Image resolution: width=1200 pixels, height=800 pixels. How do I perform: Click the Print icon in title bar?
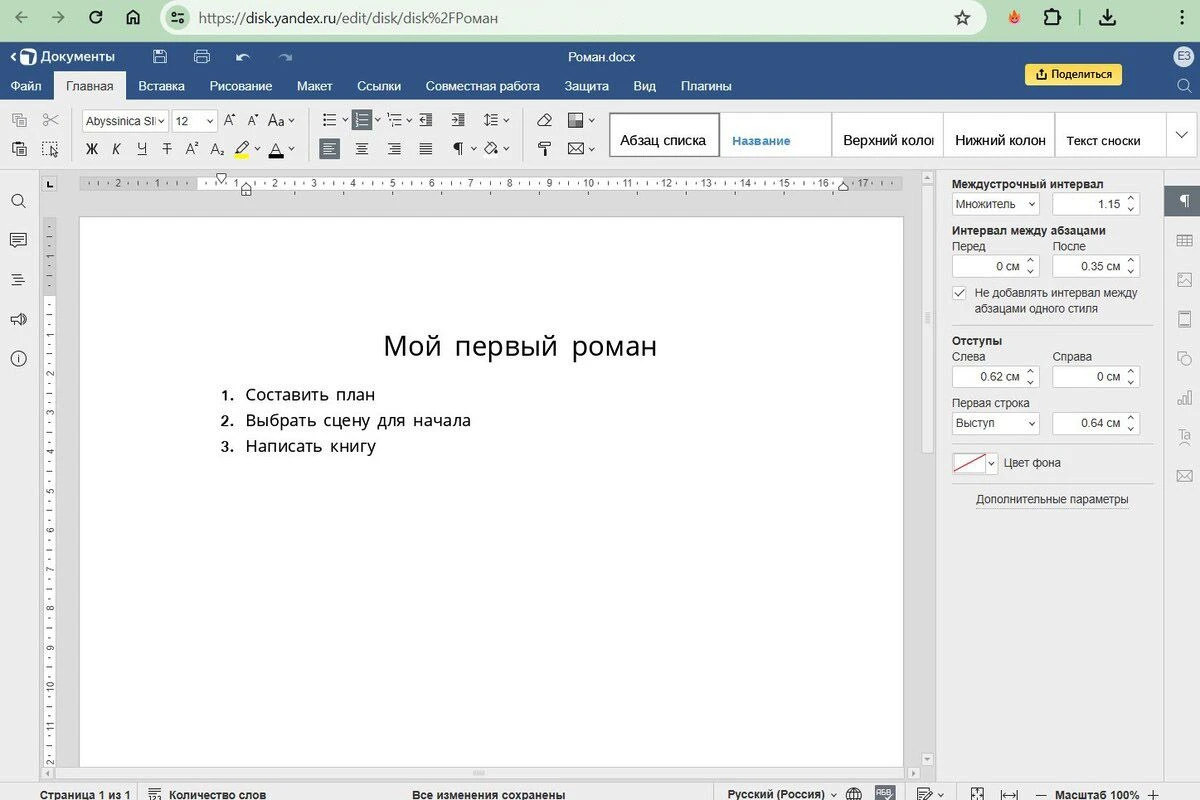202,57
